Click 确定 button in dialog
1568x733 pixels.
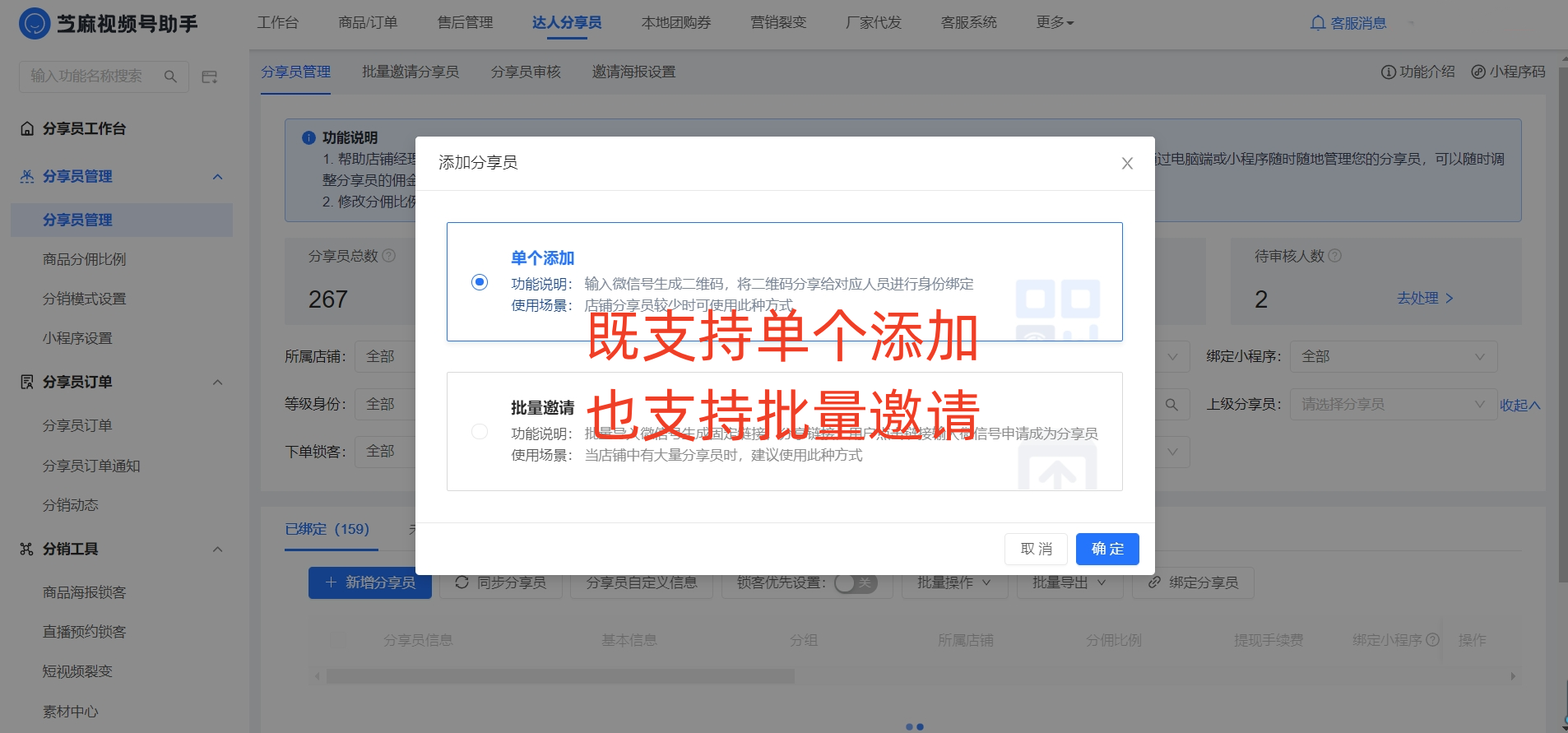click(x=1107, y=549)
